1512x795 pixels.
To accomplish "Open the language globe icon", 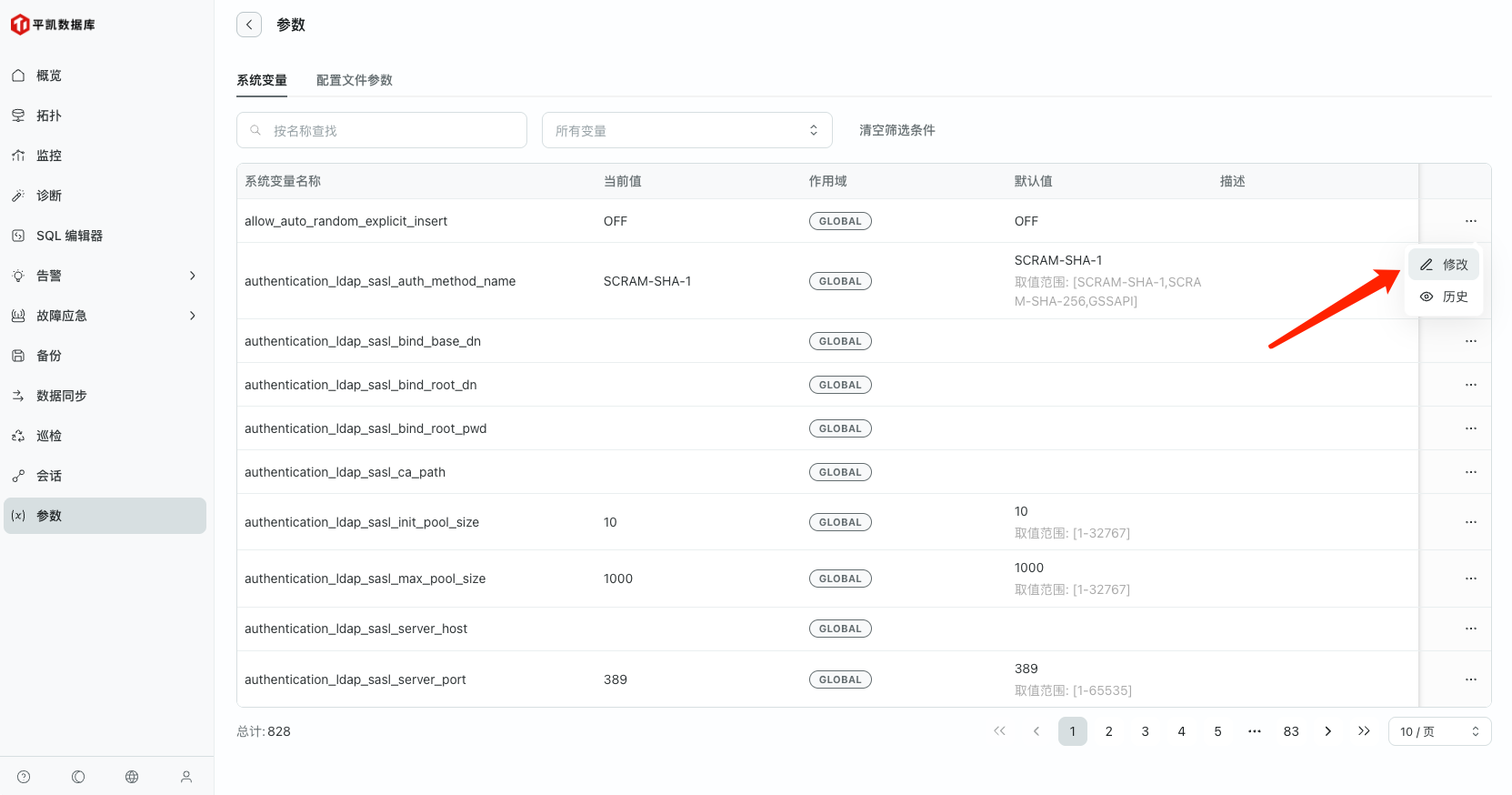I will click(x=132, y=777).
